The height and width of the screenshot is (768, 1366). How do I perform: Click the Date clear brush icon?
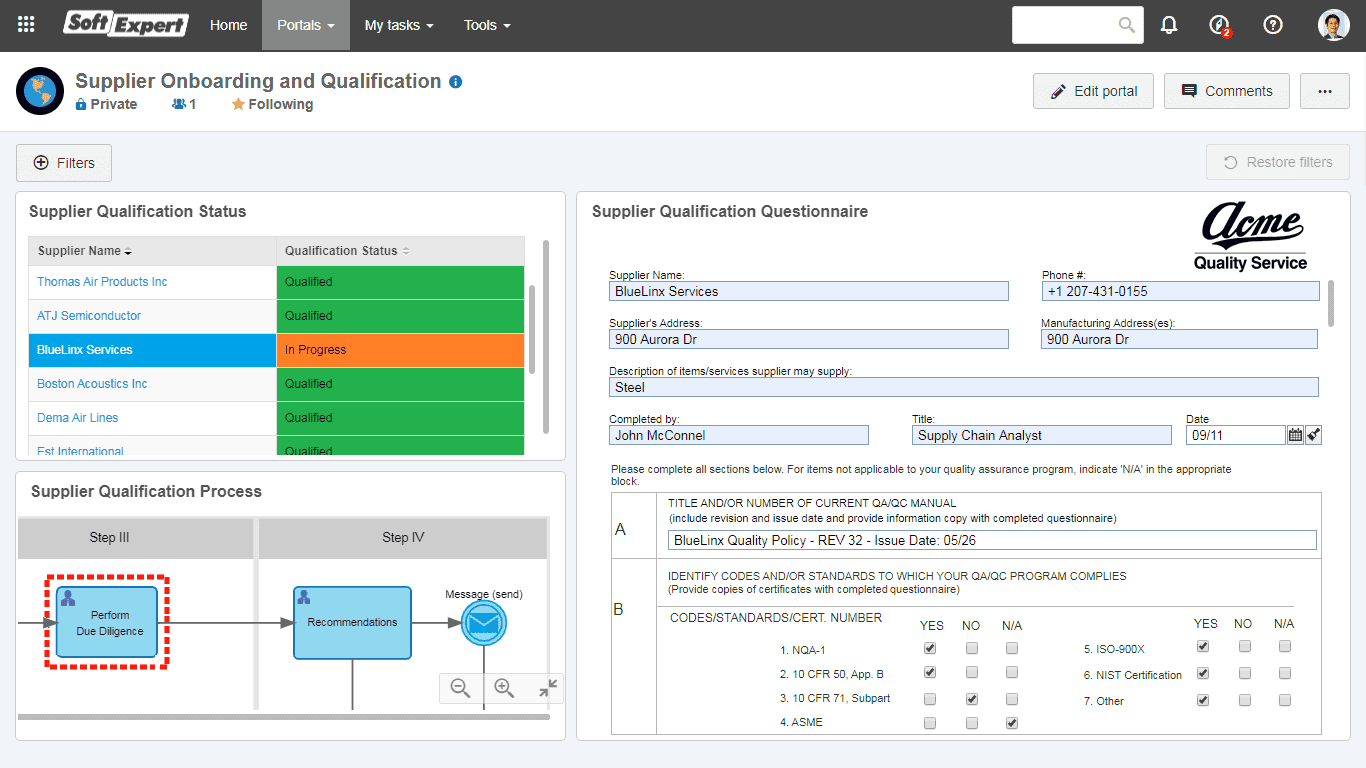click(1313, 435)
